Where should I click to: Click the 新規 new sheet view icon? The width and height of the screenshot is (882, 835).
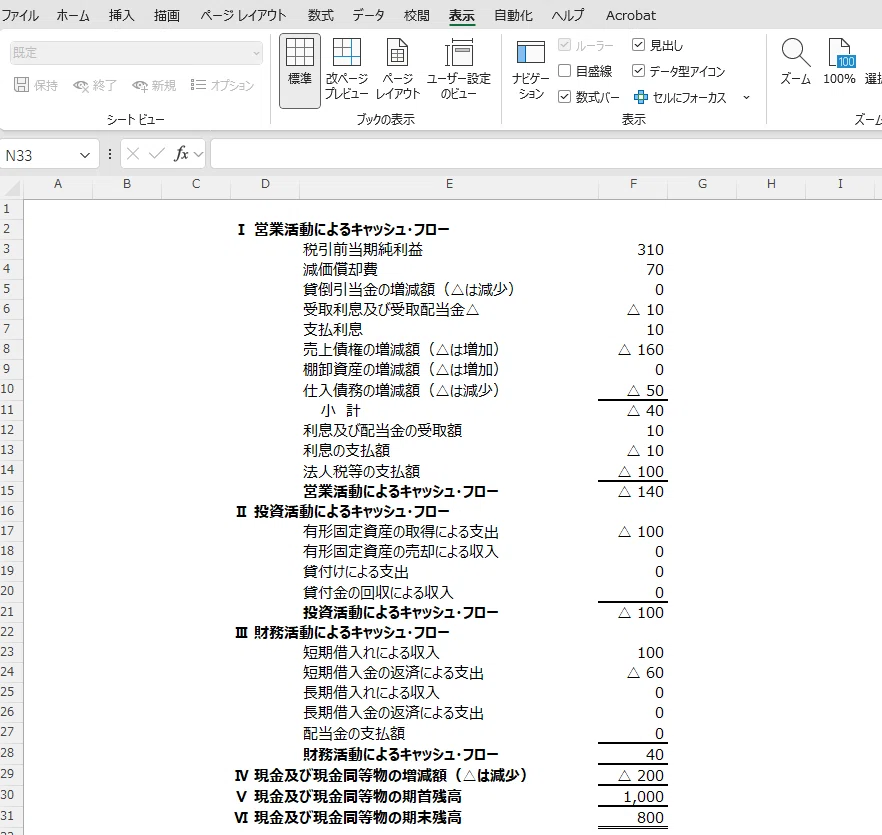pos(140,86)
